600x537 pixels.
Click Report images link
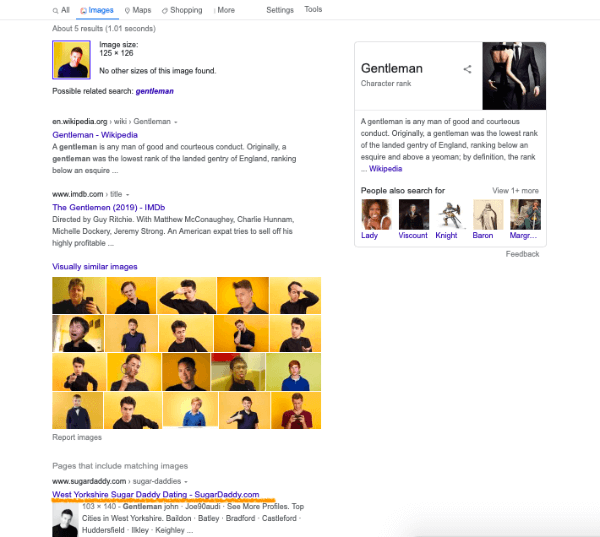coord(77,437)
